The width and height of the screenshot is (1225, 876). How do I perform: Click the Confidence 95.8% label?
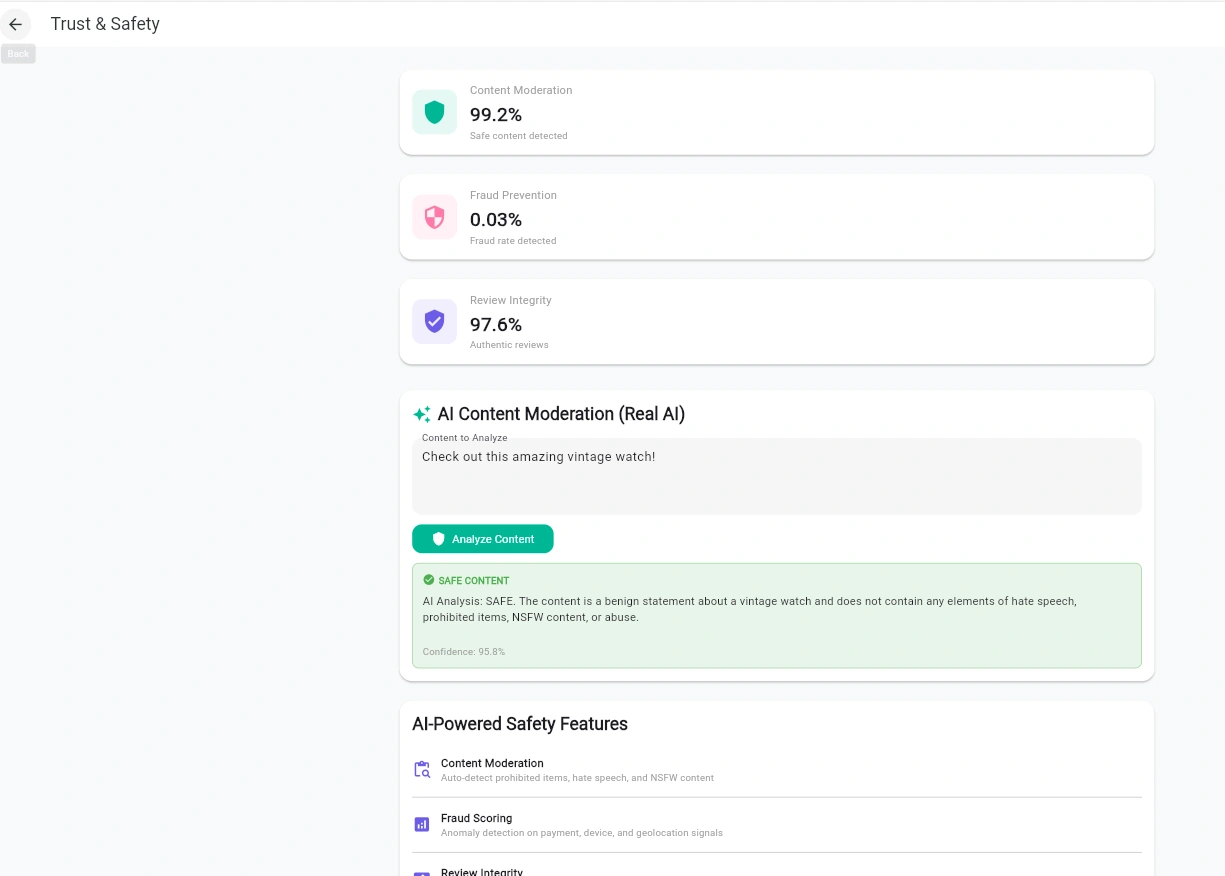(x=464, y=652)
